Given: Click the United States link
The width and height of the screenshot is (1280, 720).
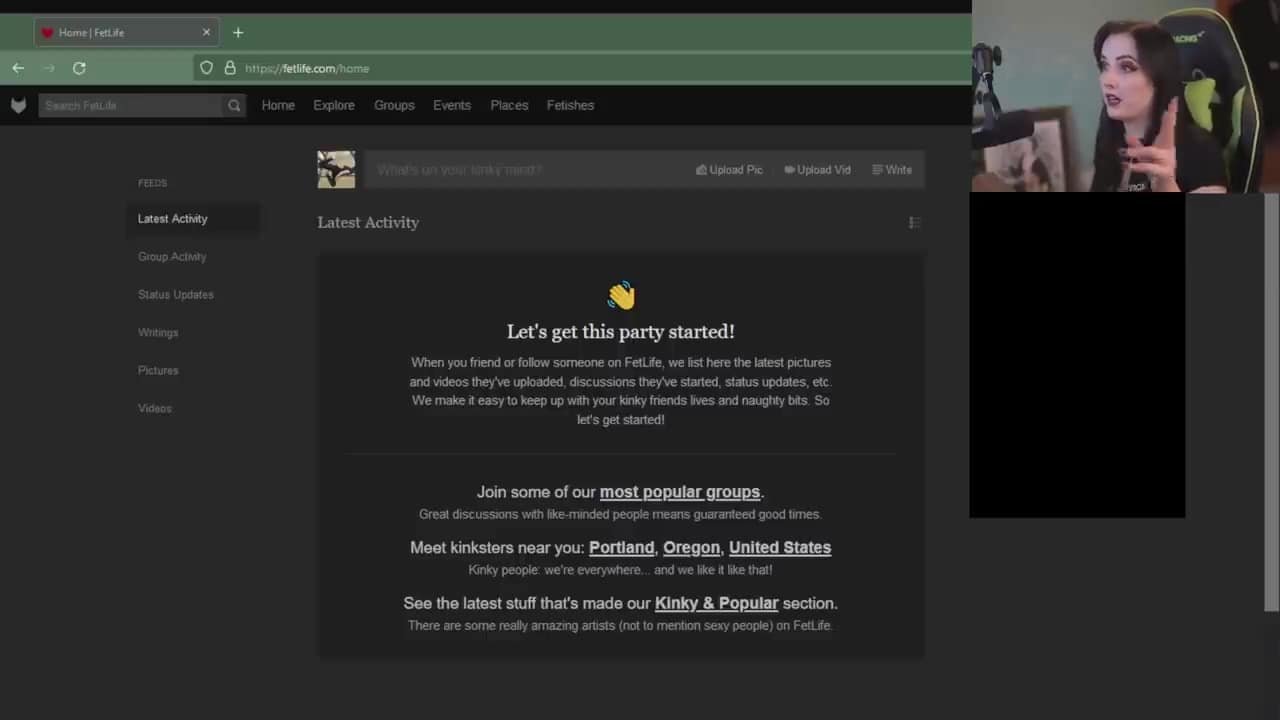Looking at the screenshot, I should click(780, 548).
